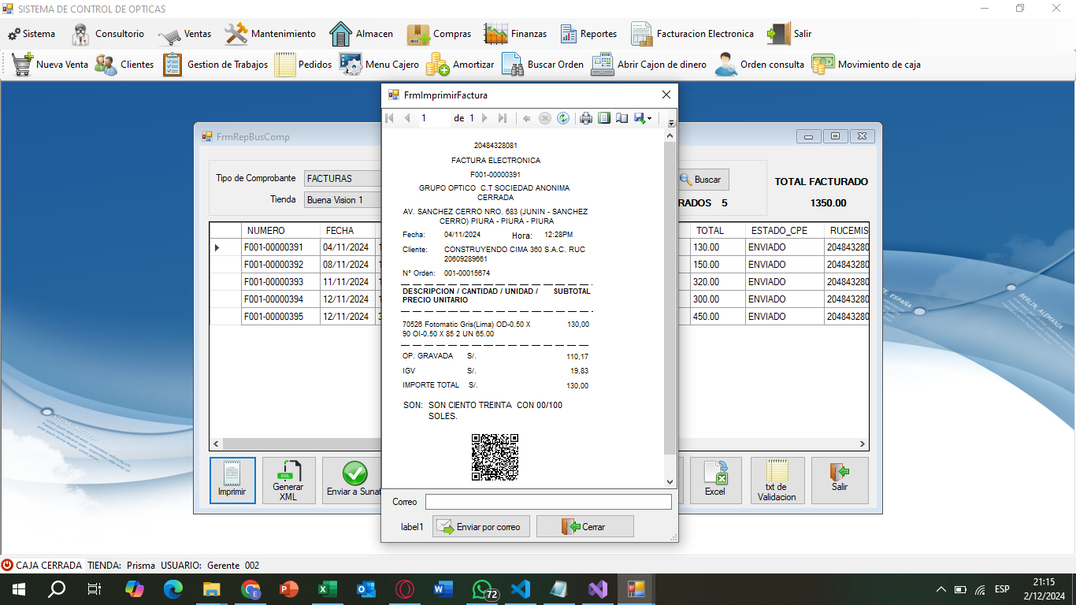Click the refresh icon in report viewer
Image resolution: width=1076 pixels, height=605 pixels.
tap(563, 118)
